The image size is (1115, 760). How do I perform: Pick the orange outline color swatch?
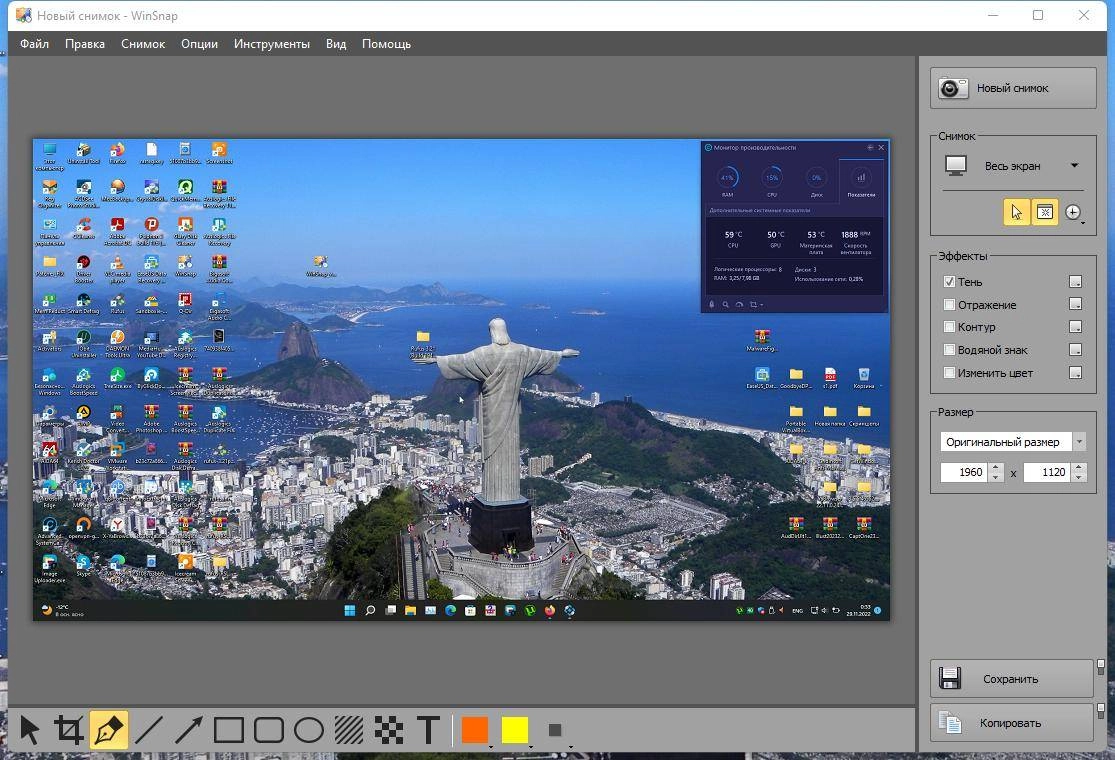[475, 730]
